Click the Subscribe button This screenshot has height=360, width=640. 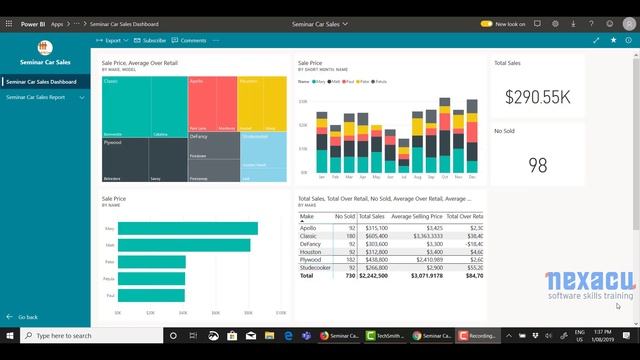pyautogui.click(x=150, y=40)
